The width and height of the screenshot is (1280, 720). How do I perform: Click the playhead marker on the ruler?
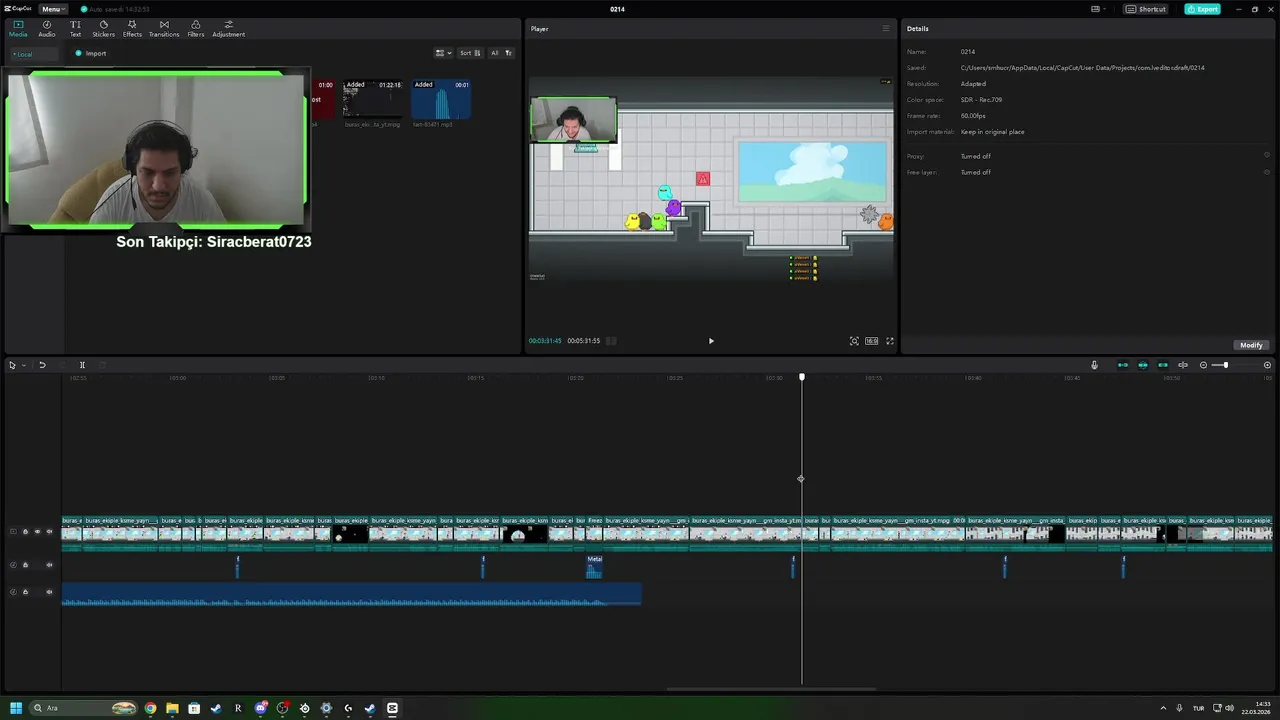pos(801,377)
